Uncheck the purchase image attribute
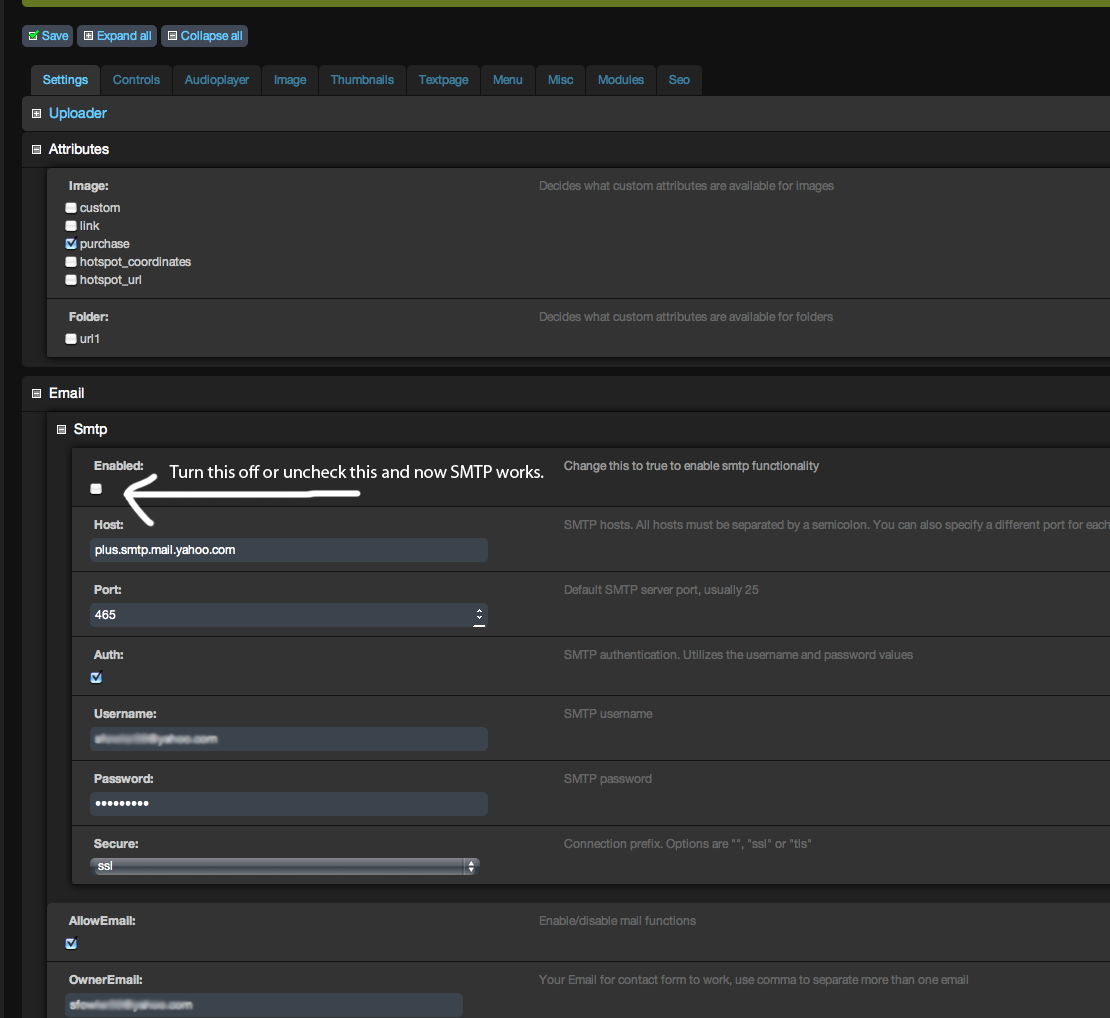 [x=71, y=244]
